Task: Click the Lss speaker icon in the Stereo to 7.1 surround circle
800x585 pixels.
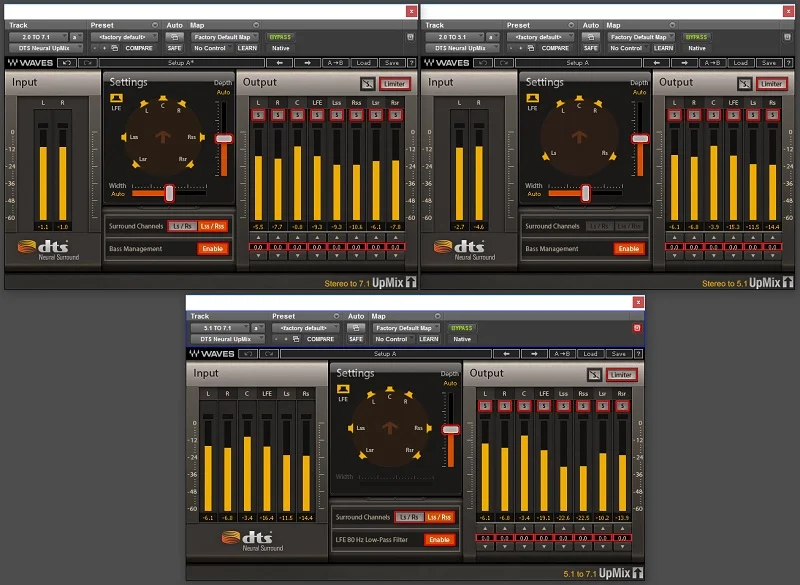Action: [x=124, y=137]
